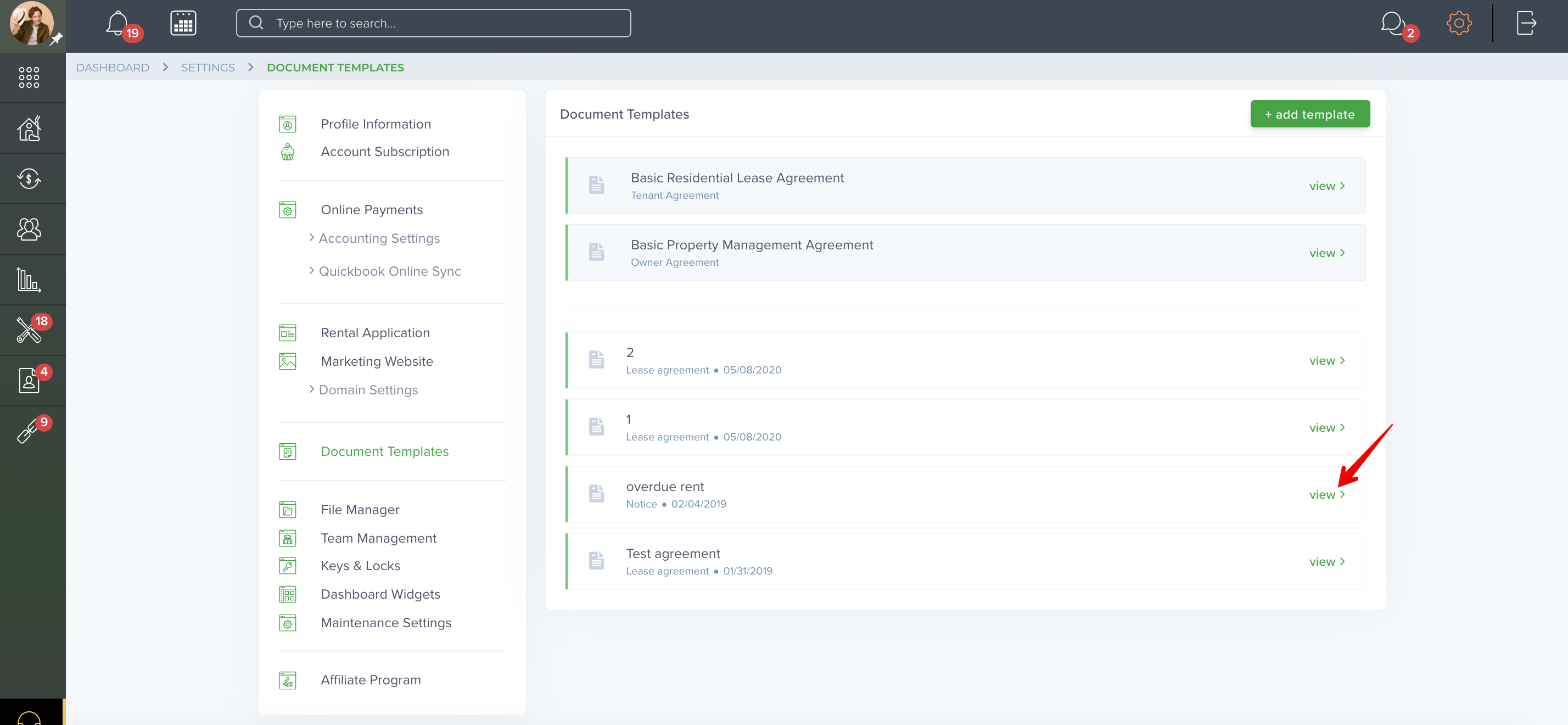Screen dimensions: 1568x725
Task: Select Document Templates menu item
Action: coord(384,451)
